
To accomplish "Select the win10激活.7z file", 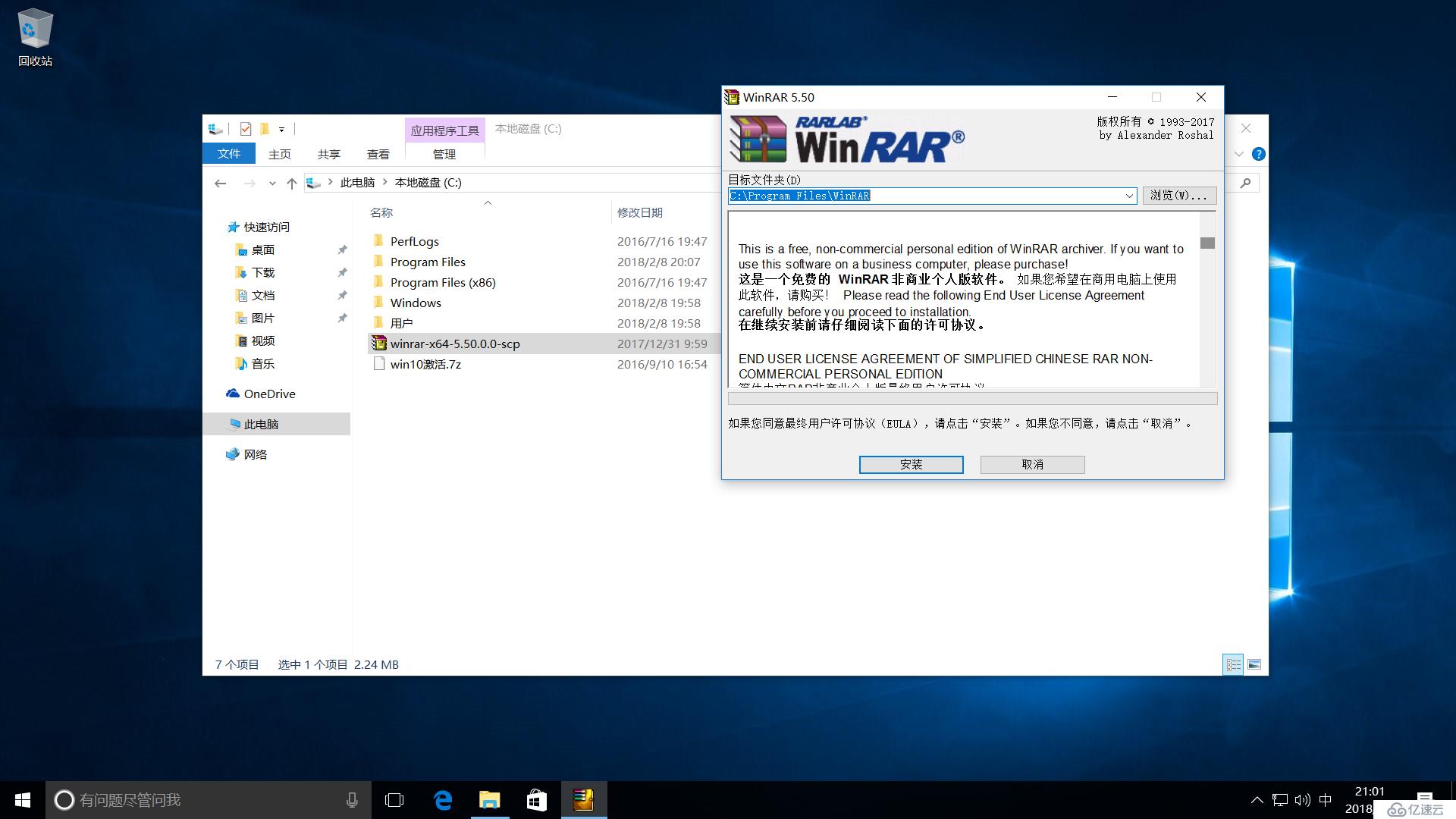I will pos(425,364).
